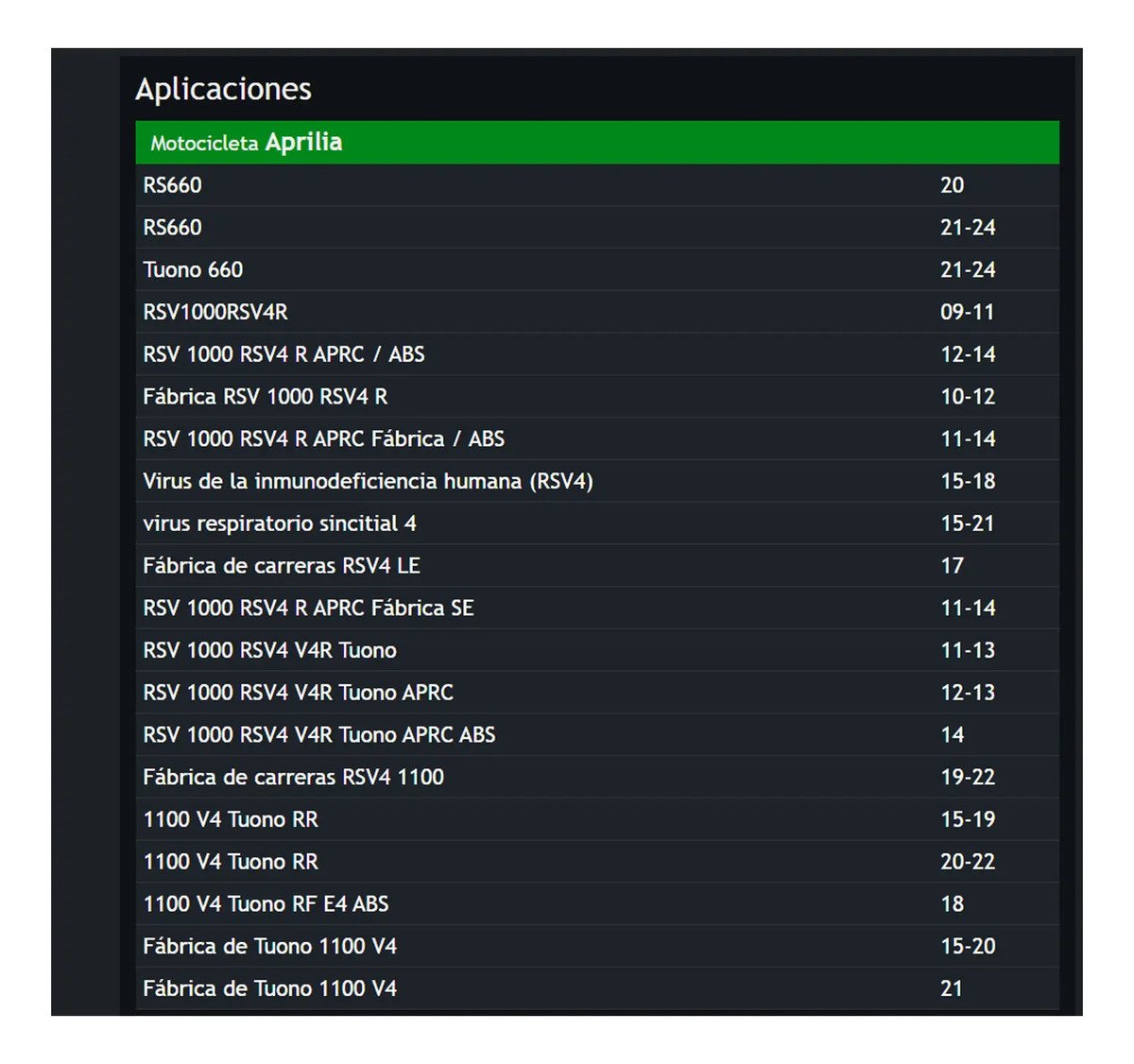Viewport: 1134px width, 1064px height.
Task: Select virus respiratorio sincitial 4 row
Action: (x=597, y=523)
